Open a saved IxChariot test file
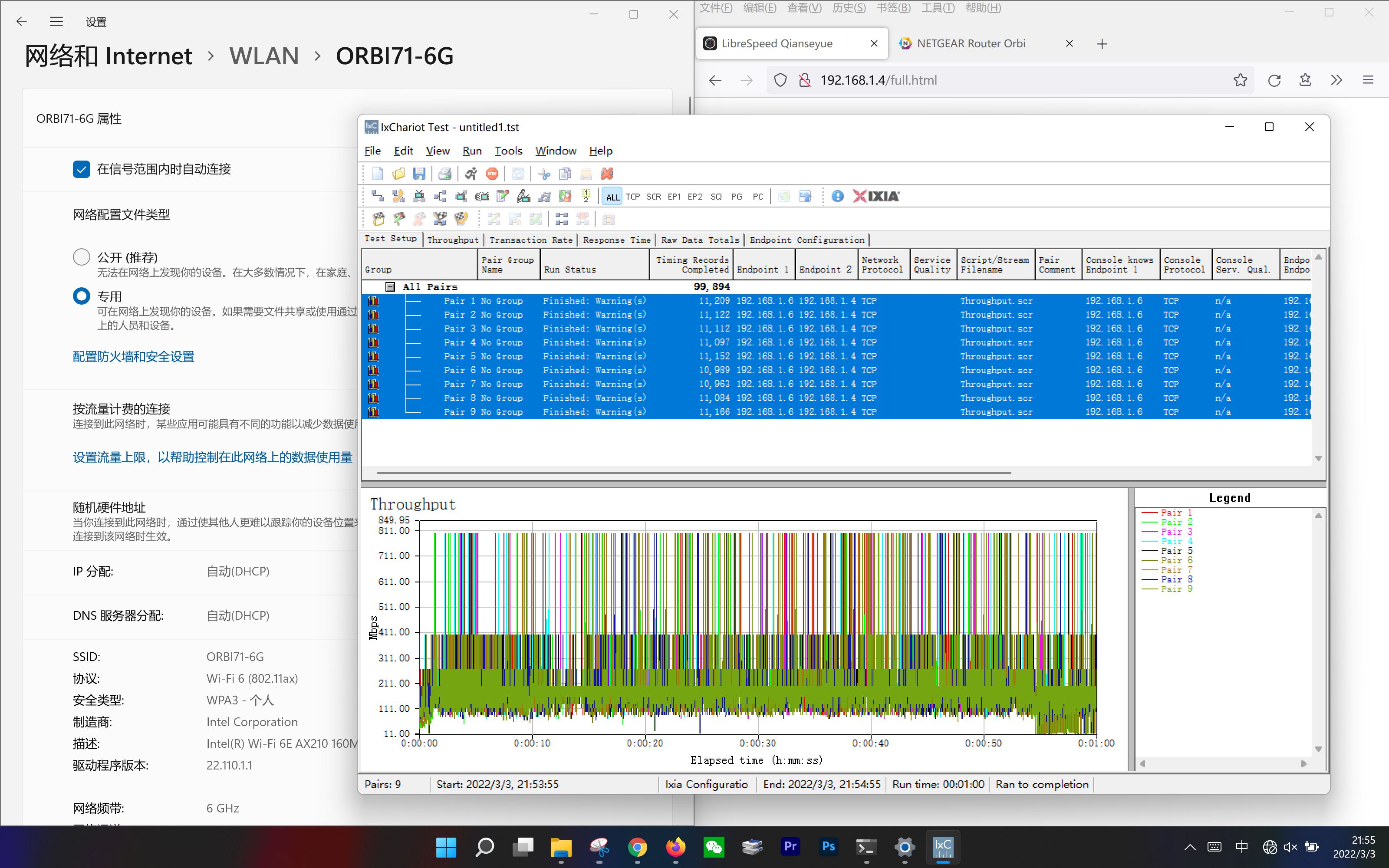Image resolution: width=1389 pixels, height=868 pixels. pyautogui.click(x=398, y=173)
